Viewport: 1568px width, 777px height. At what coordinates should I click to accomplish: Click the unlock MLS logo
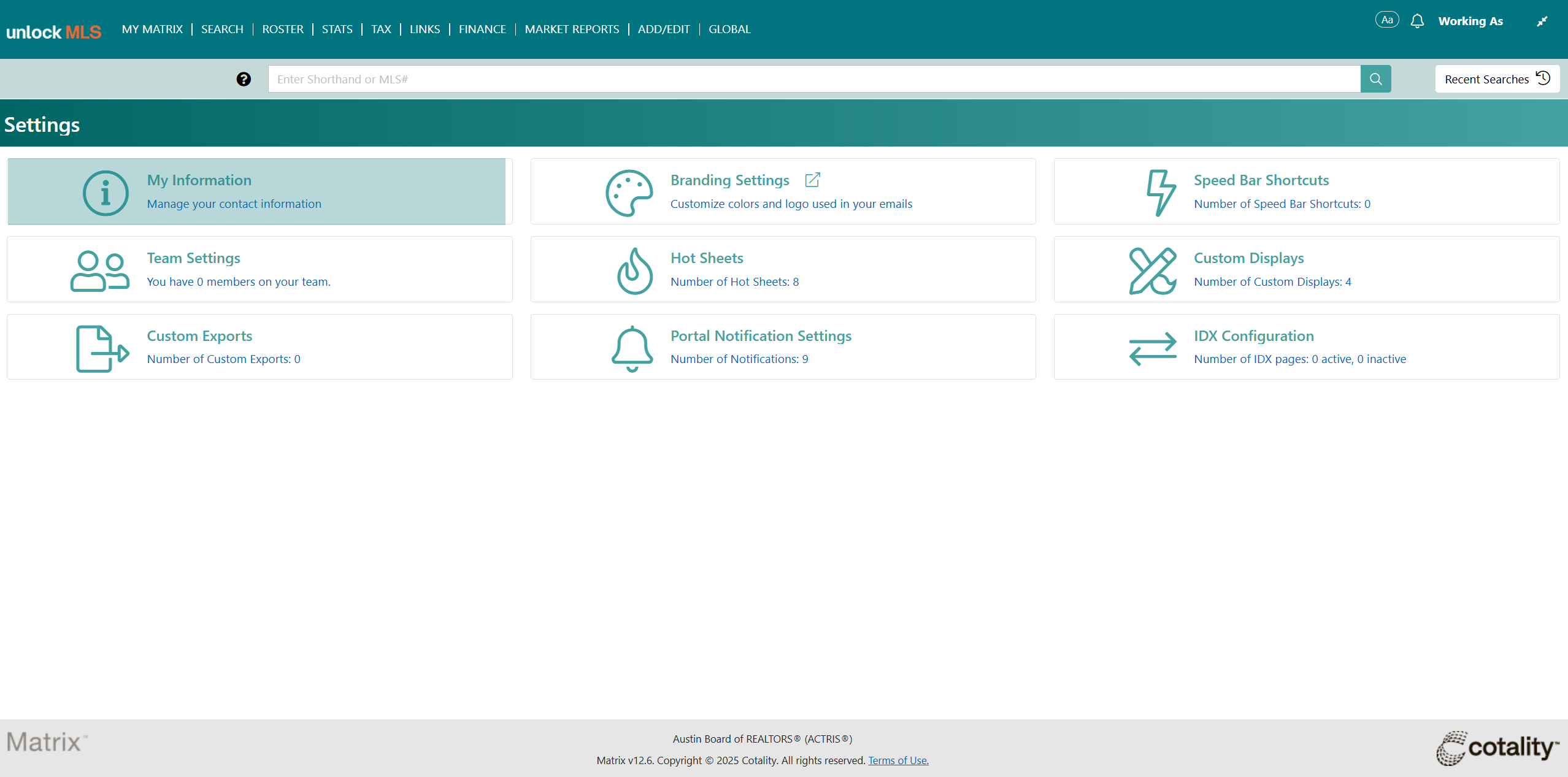point(54,31)
